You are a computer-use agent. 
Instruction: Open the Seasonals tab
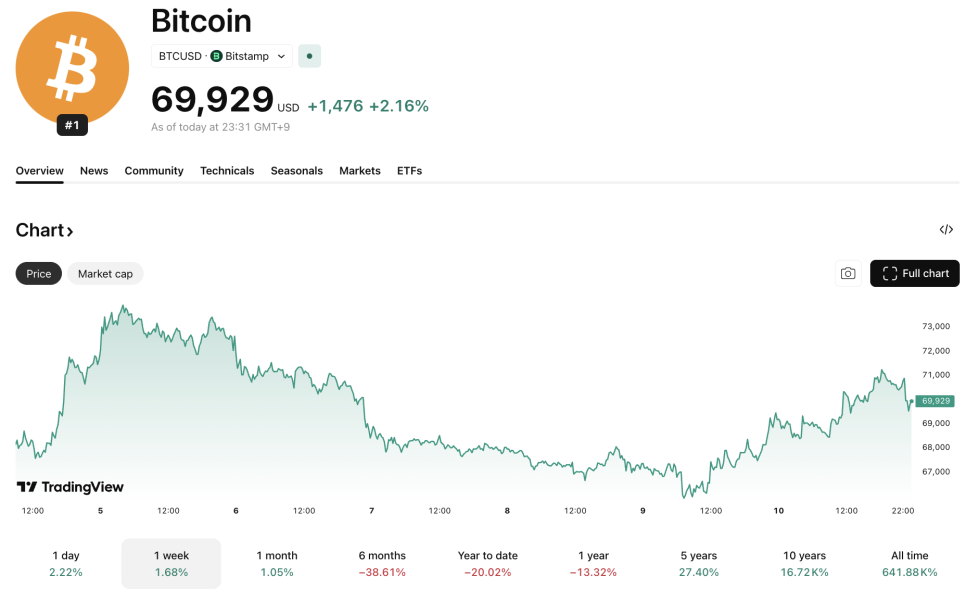[297, 171]
